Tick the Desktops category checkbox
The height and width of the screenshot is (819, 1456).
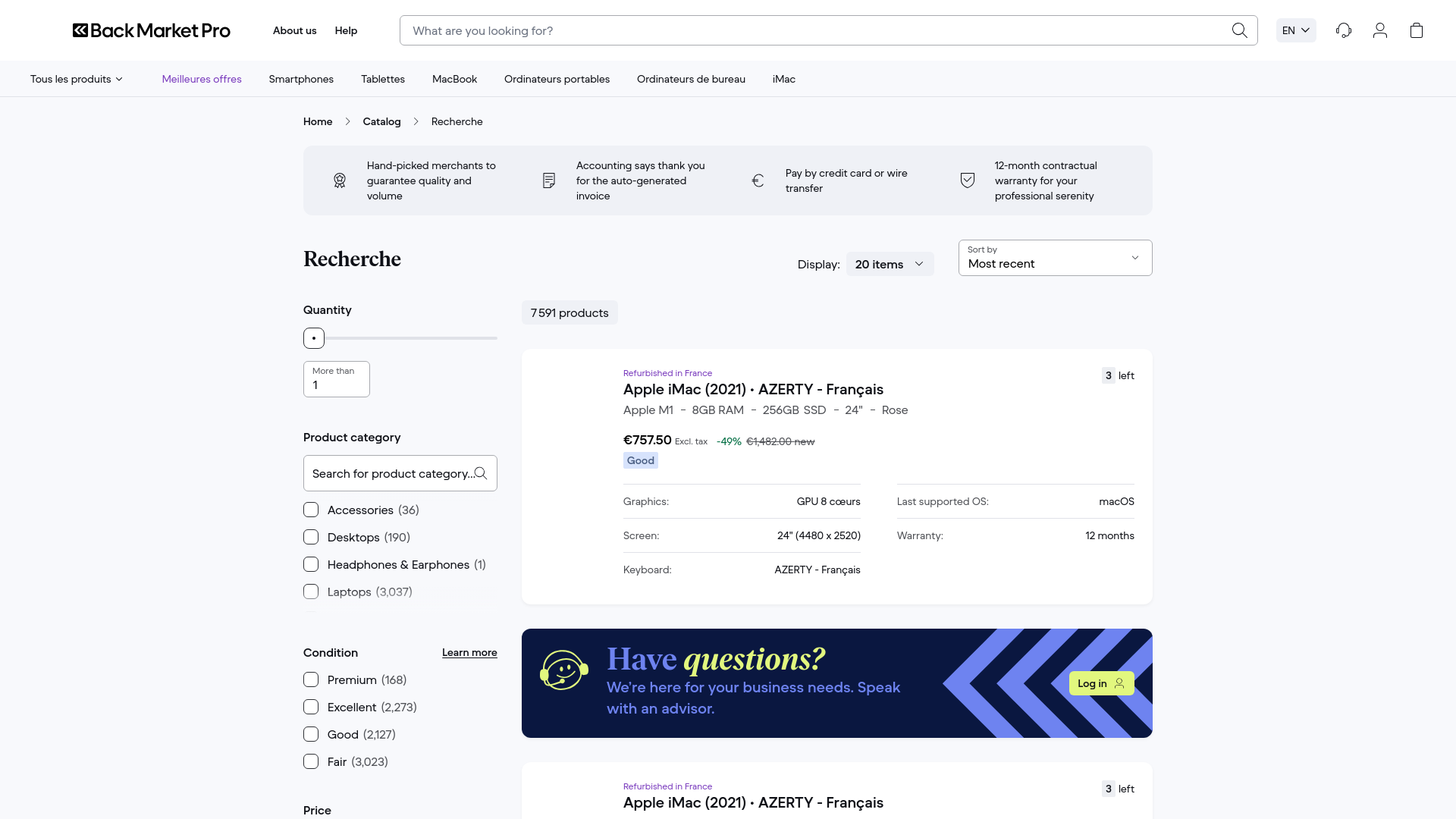point(311,537)
